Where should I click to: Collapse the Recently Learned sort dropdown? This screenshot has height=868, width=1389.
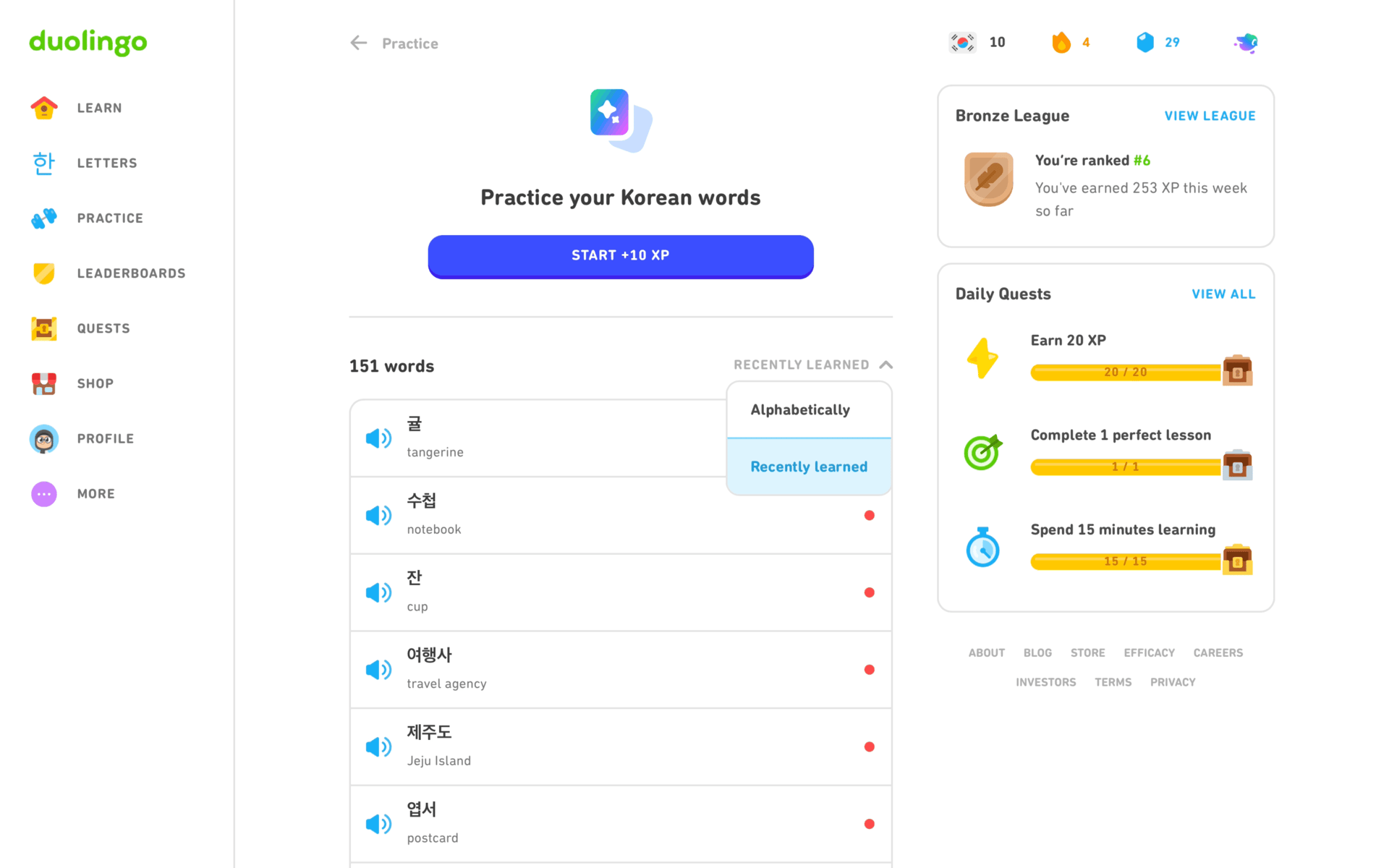coord(812,365)
